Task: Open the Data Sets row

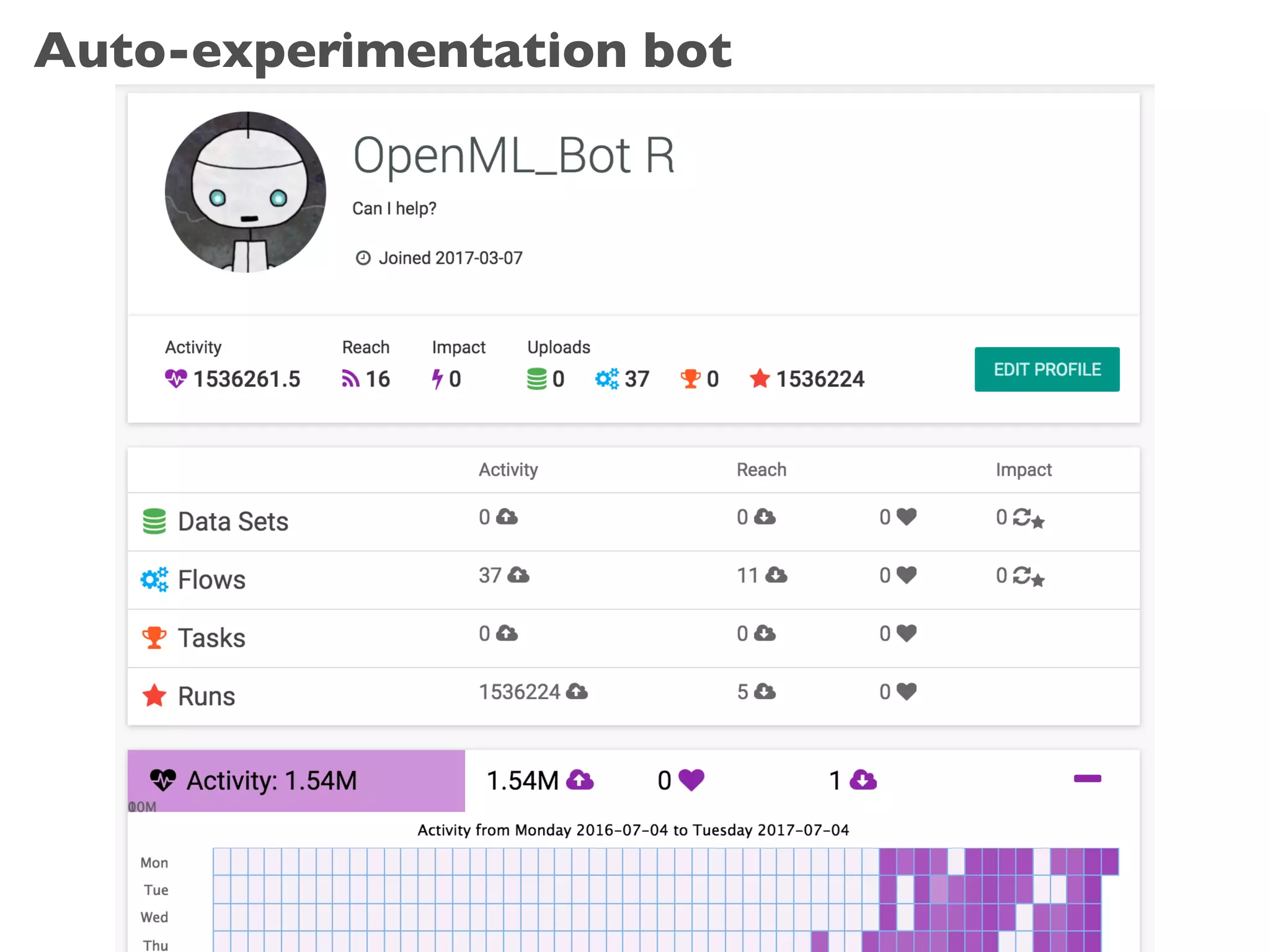Action: point(634,522)
